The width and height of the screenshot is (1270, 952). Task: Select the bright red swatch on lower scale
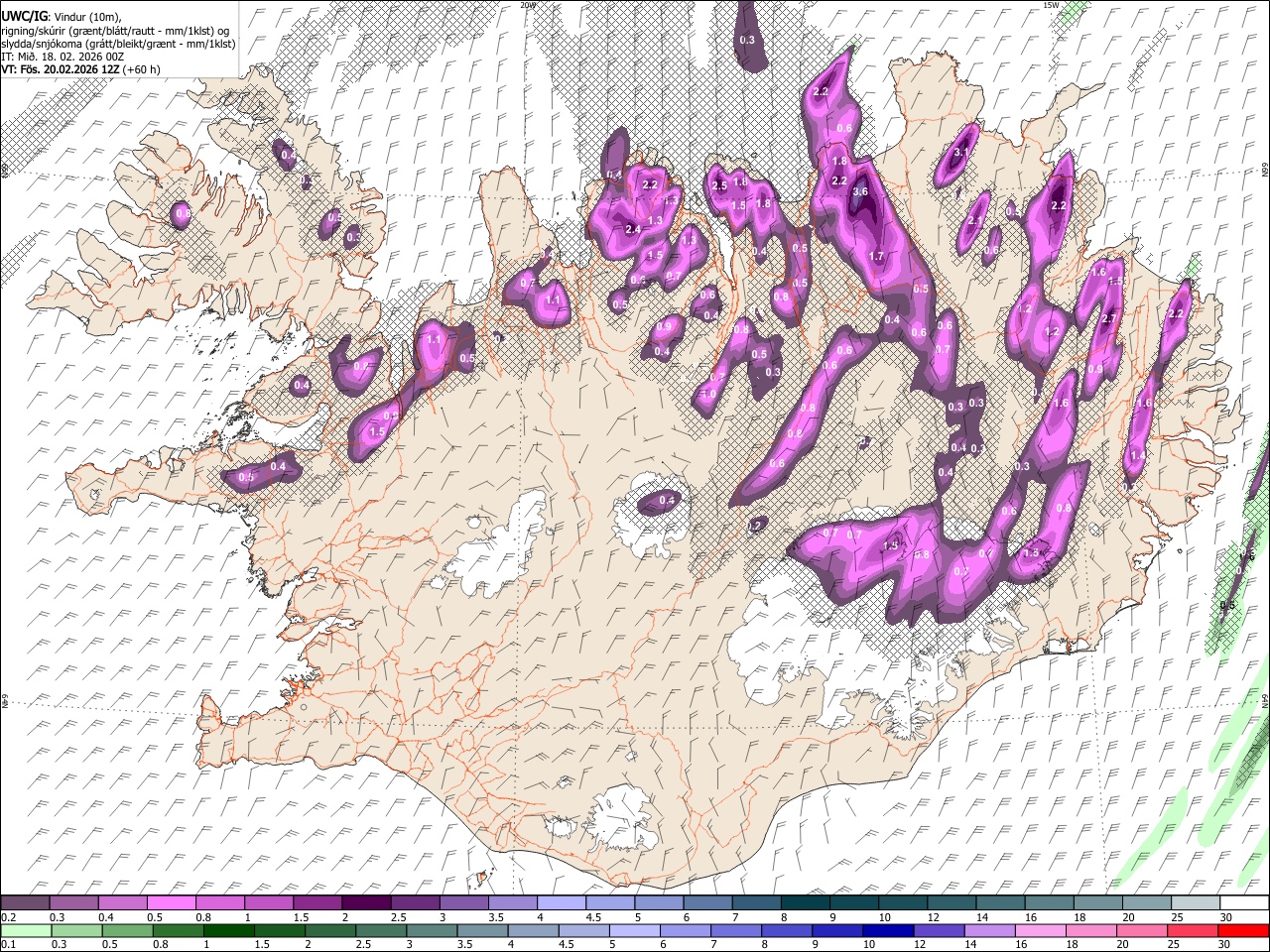coord(1242,930)
